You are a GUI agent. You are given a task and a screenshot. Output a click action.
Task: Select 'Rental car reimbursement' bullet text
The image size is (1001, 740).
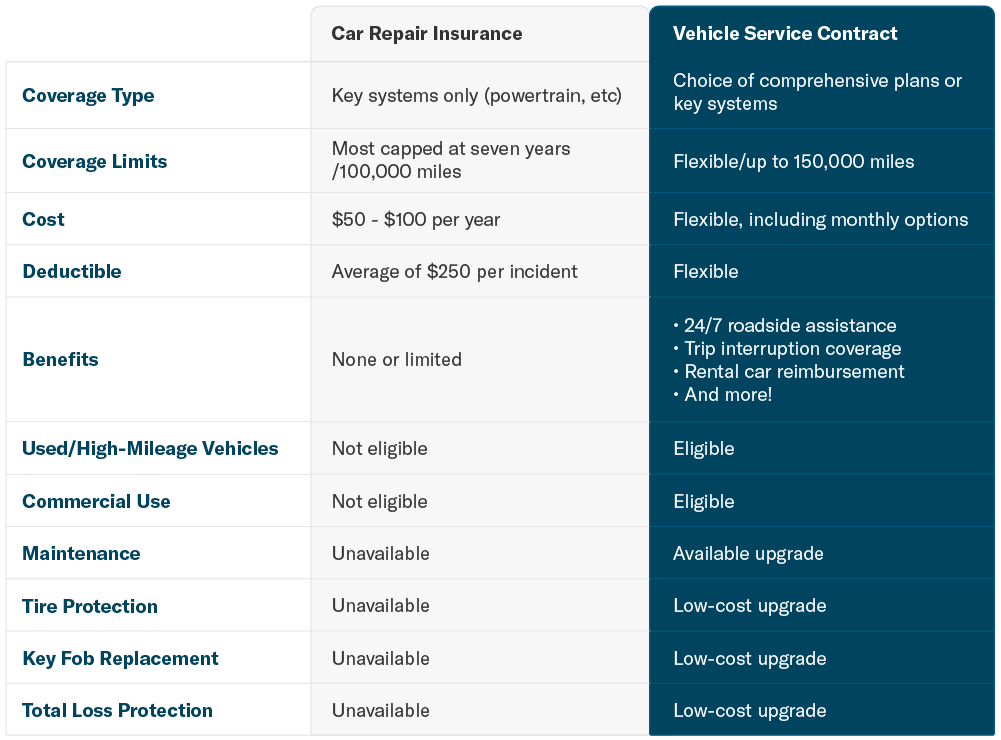coord(794,372)
